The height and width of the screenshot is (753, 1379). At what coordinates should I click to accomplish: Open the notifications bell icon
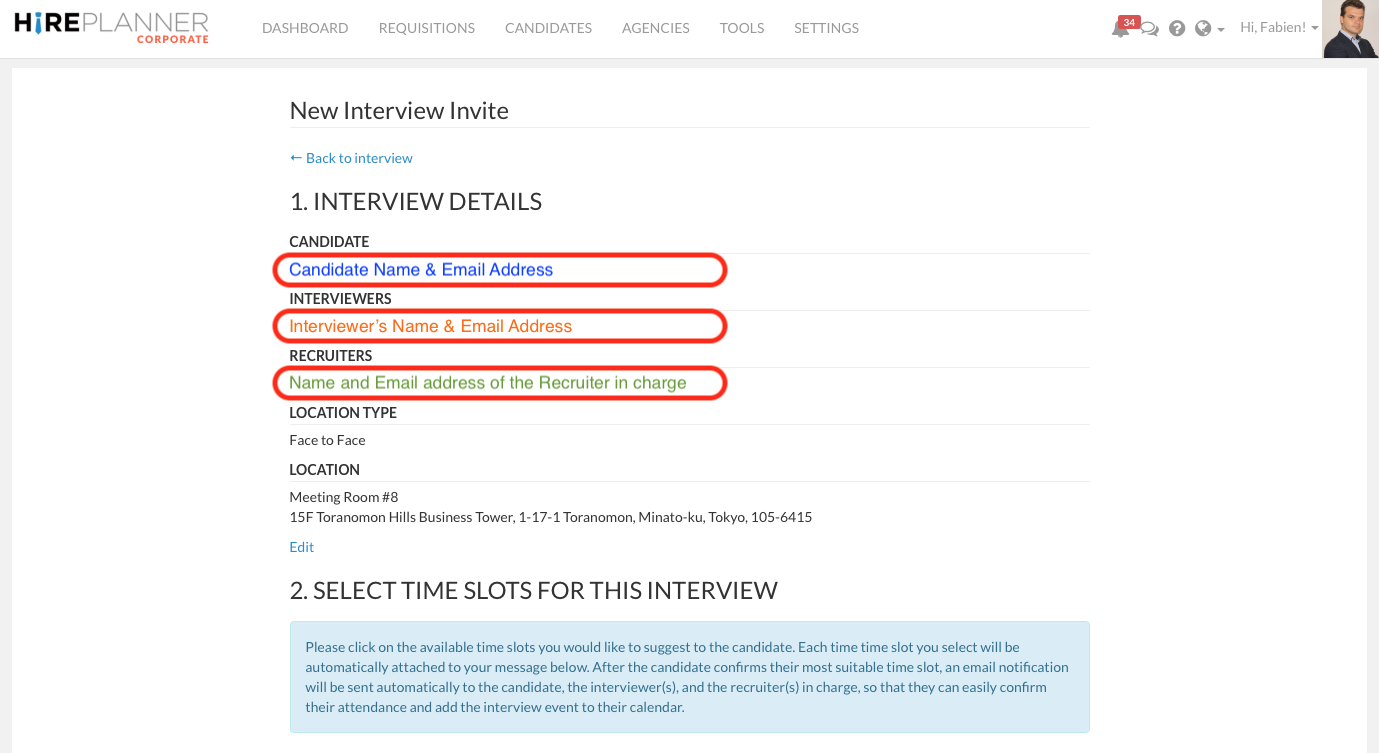[1120, 29]
